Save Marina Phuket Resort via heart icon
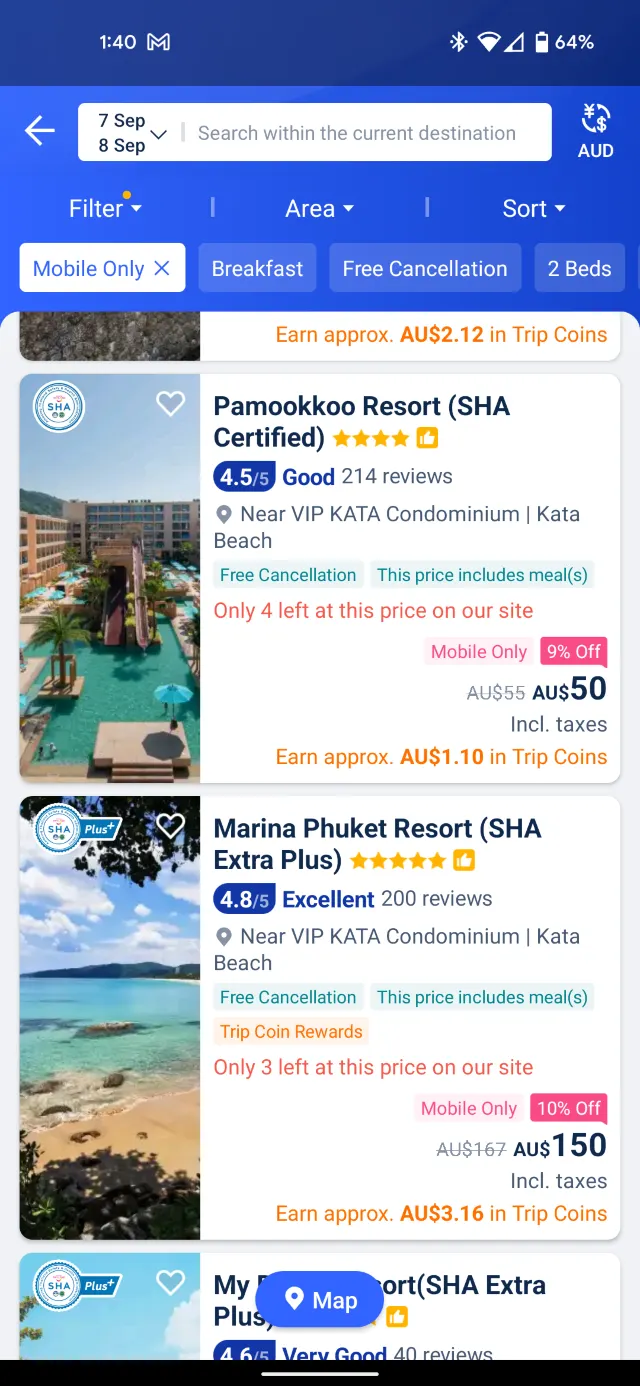This screenshot has height=1386, width=640. tap(171, 825)
